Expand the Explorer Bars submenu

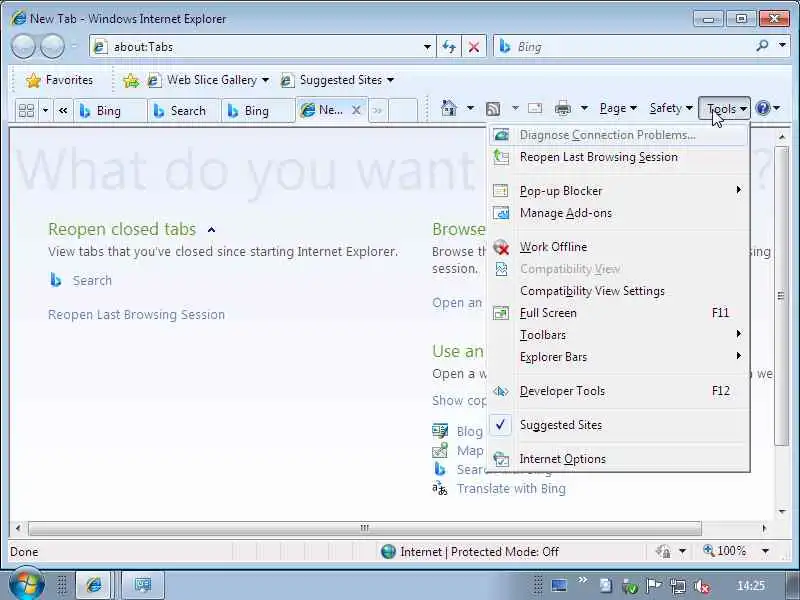tap(618, 357)
